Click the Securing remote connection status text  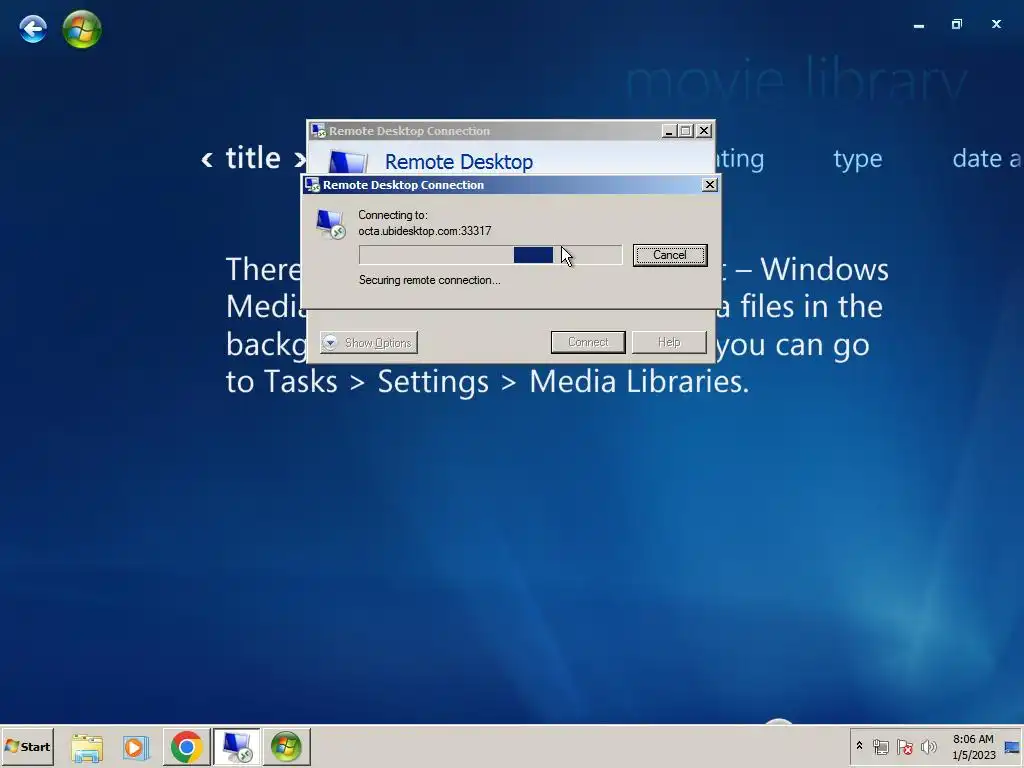(429, 280)
